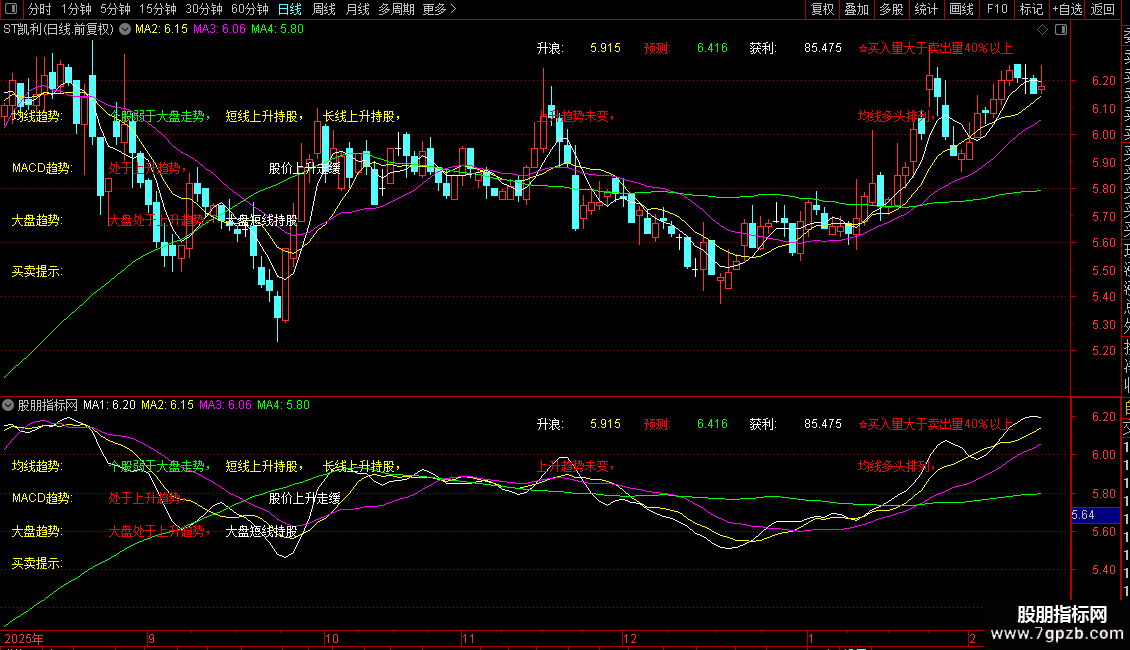The image size is (1130, 650).
Task: Click month 10 marker on time axis
Action: click(x=332, y=638)
